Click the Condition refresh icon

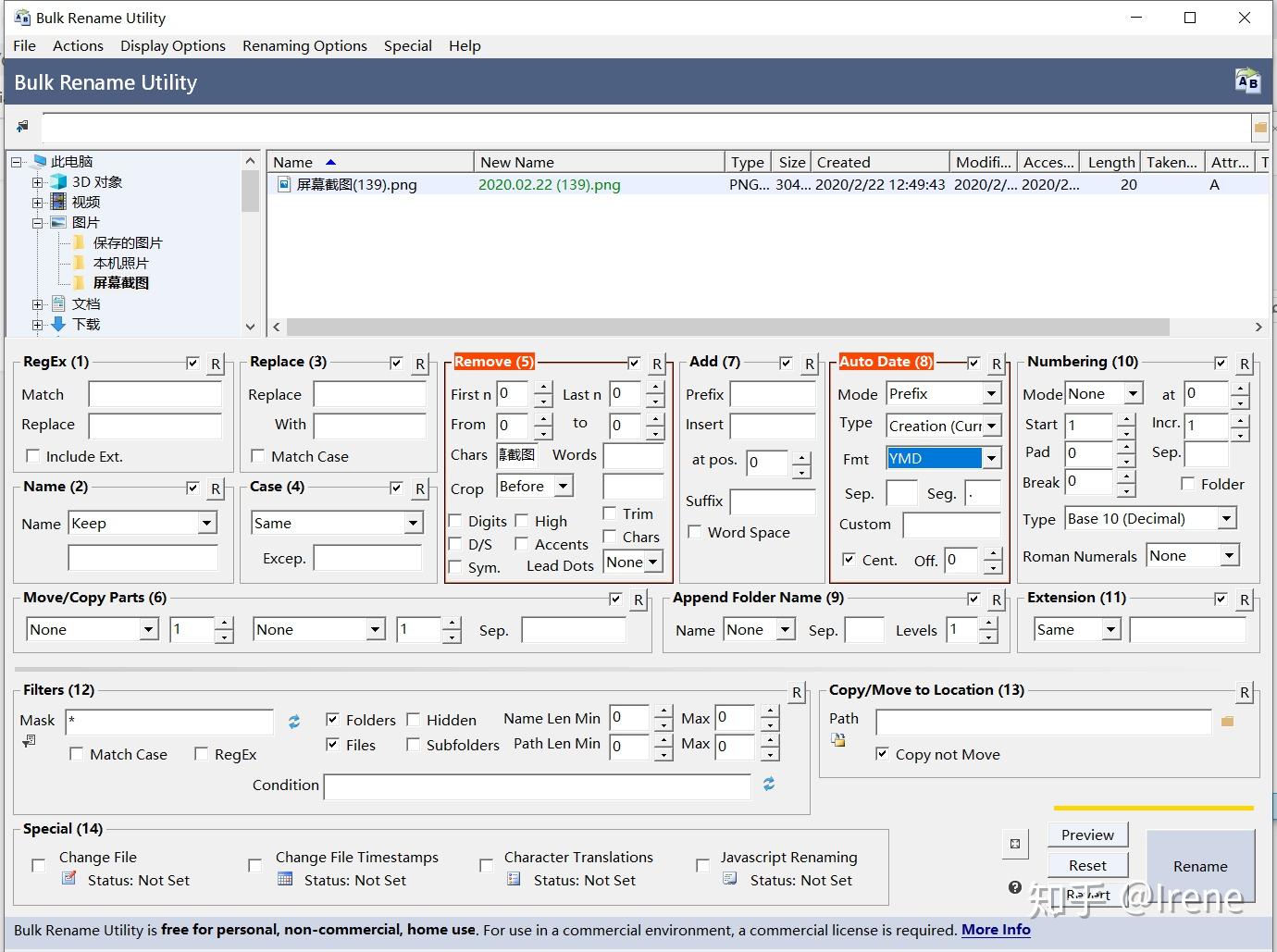pos(768,785)
